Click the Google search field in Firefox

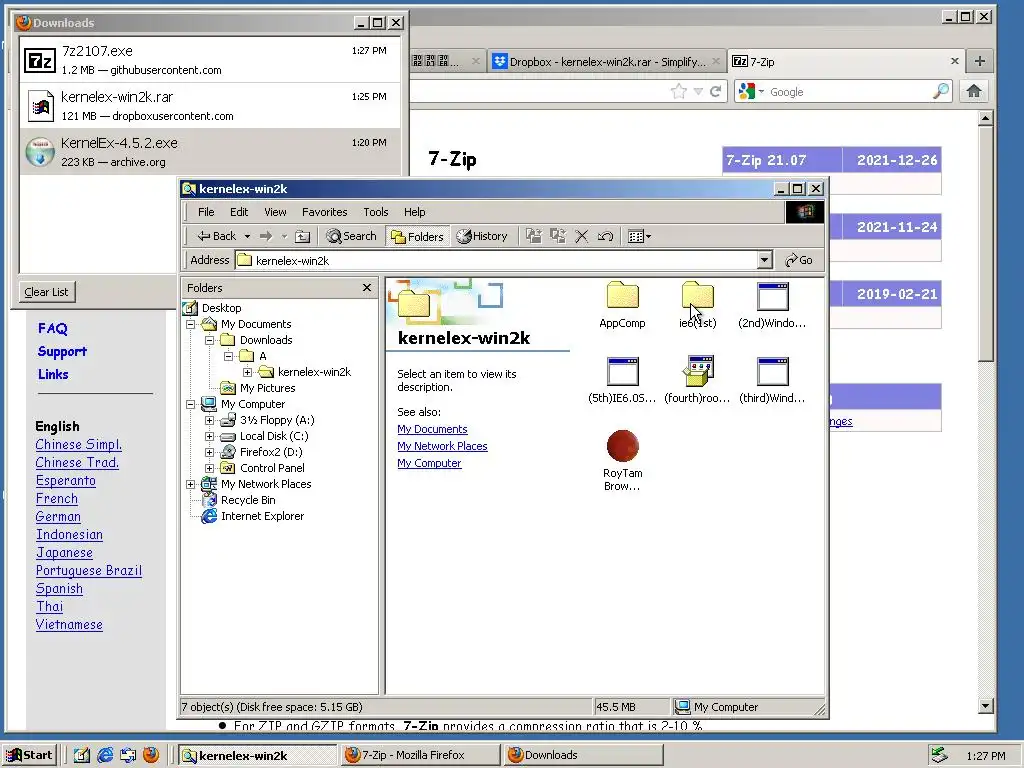coord(849,92)
